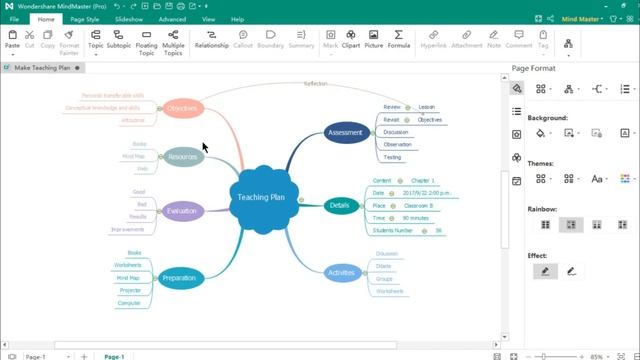Select the fourth Rainbow option
This screenshot has width=640, height=360.
click(622, 224)
